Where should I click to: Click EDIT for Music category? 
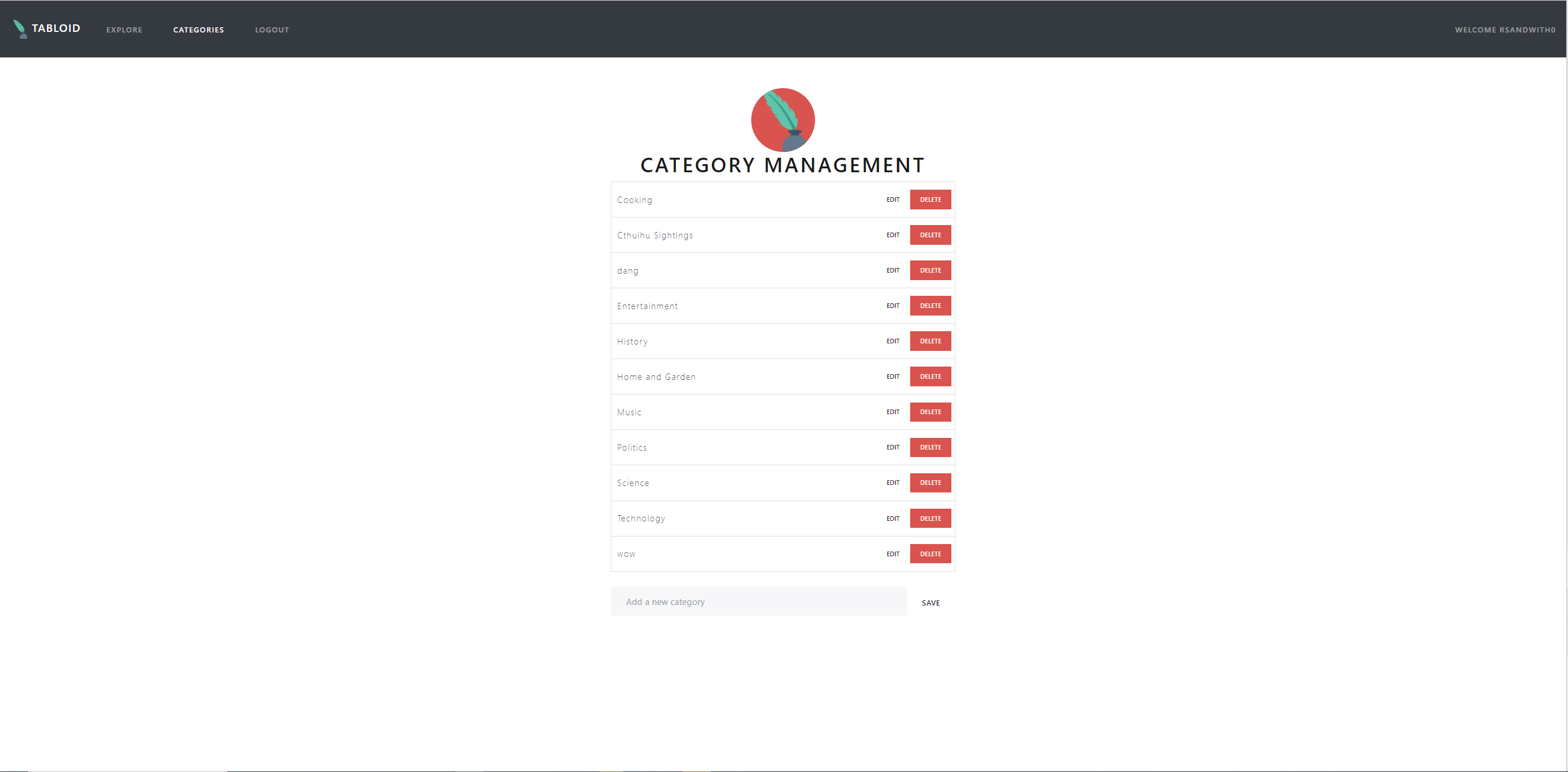point(893,412)
